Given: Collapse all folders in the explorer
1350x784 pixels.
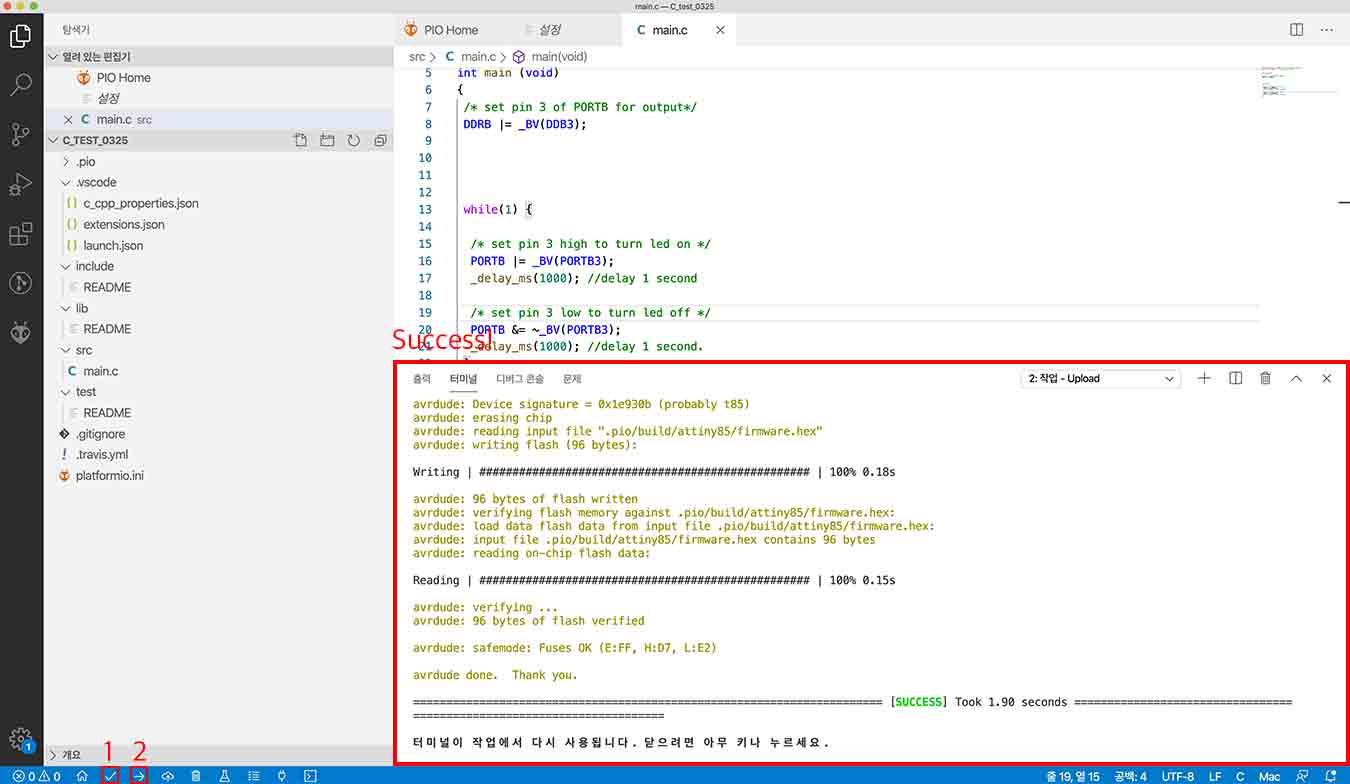Looking at the screenshot, I should click(380, 141).
